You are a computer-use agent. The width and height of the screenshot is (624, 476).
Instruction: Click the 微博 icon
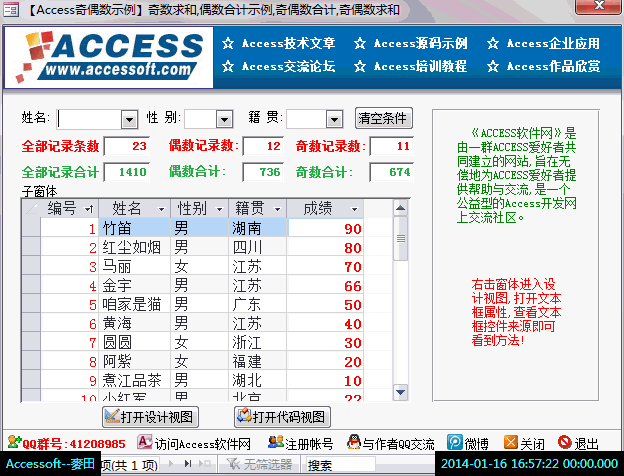(x=455, y=442)
